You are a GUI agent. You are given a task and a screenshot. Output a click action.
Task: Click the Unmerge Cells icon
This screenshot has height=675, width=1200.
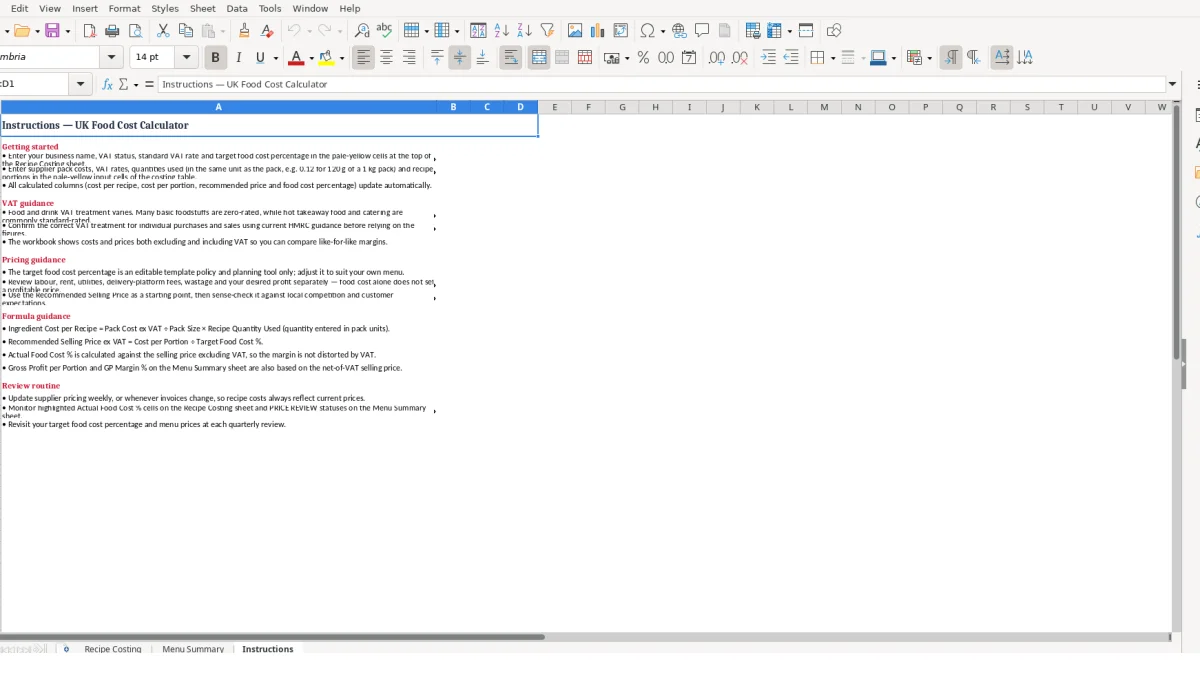point(585,58)
